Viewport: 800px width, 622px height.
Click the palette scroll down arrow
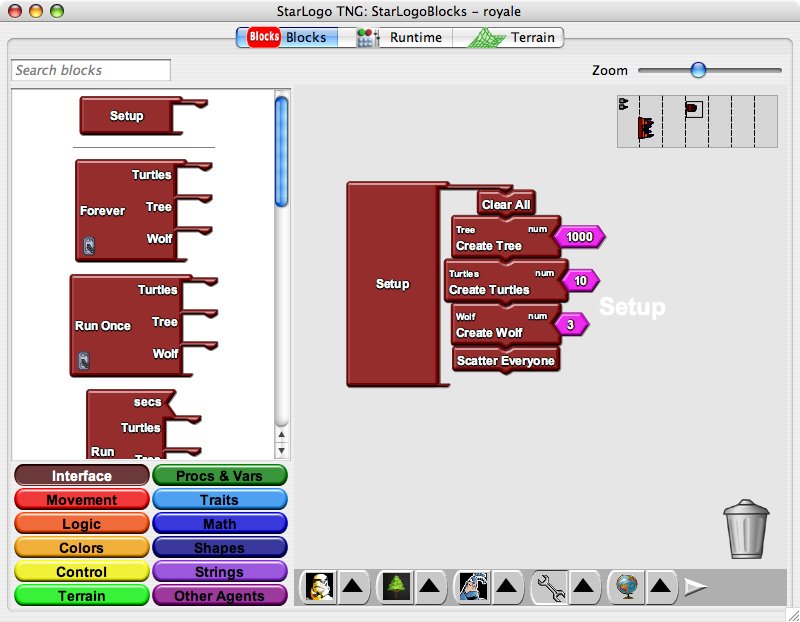pos(281,451)
